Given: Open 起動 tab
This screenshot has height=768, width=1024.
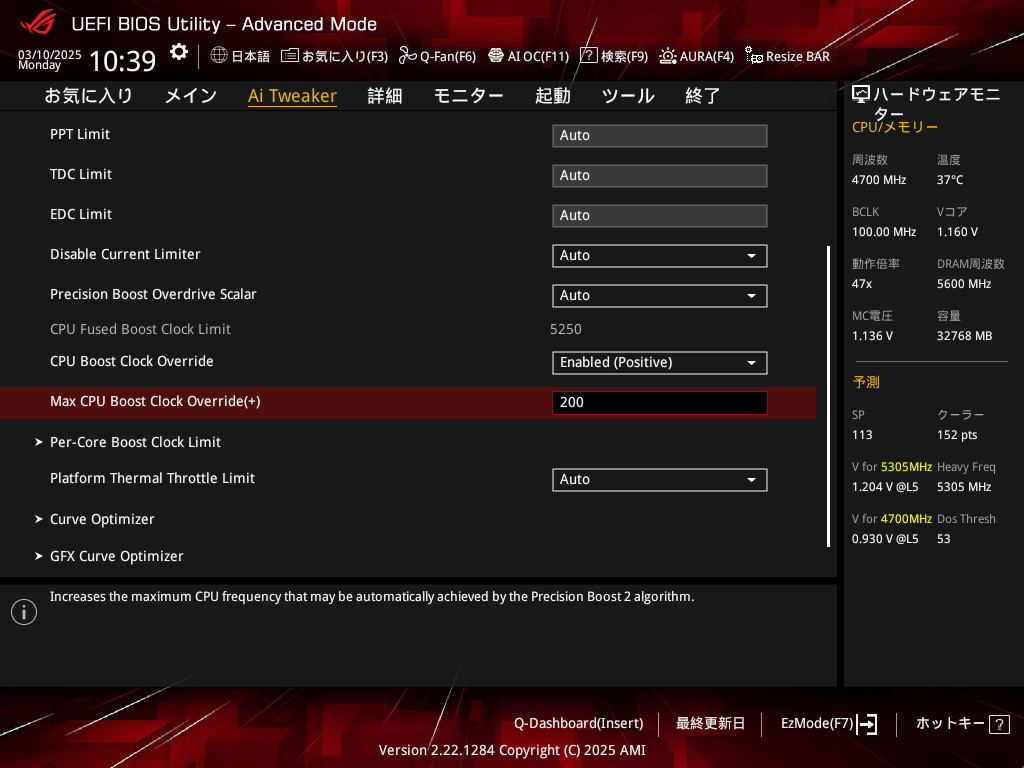Looking at the screenshot, I should (x=552, y=96).
